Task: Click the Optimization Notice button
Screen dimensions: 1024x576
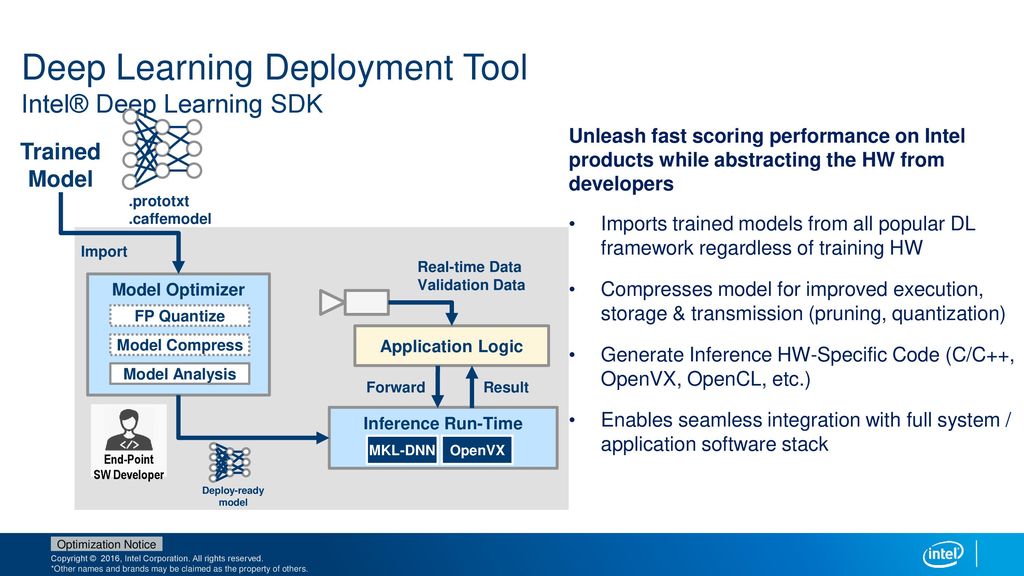Action: click(x=106, y=544)
